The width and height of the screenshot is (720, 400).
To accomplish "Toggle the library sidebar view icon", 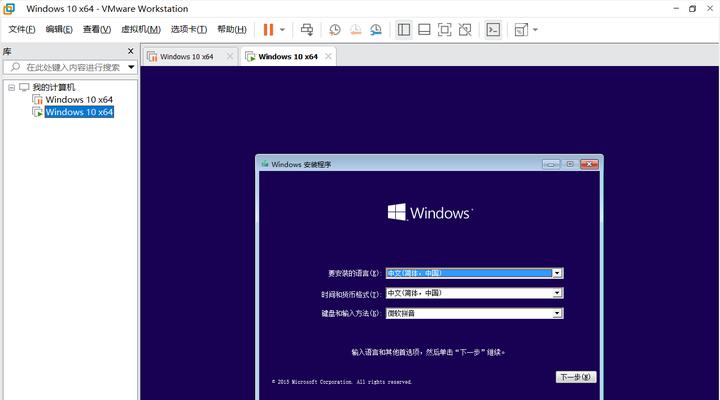I will 404,30.
